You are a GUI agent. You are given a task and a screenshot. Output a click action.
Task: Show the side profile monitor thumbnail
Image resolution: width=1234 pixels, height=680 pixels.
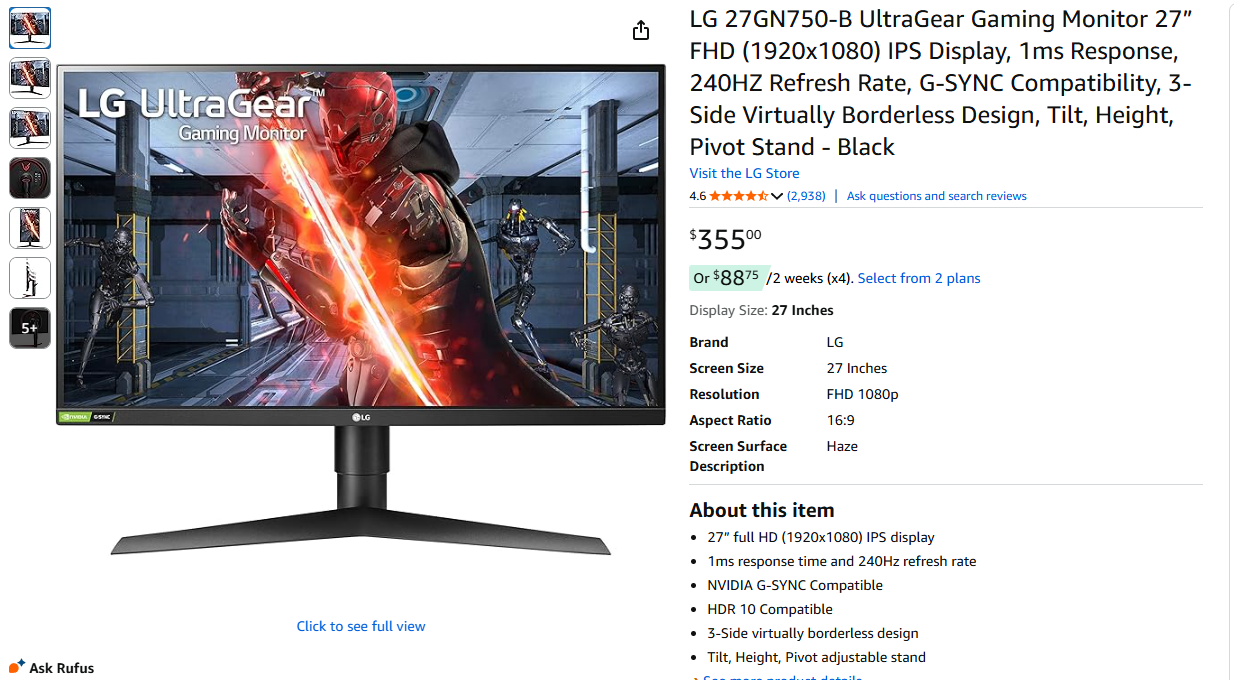(x=30, y=278)
